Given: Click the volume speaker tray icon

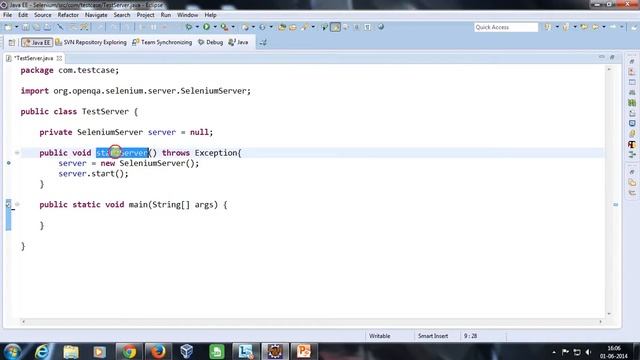Looking at the screenshot, I should pos(588,352).
